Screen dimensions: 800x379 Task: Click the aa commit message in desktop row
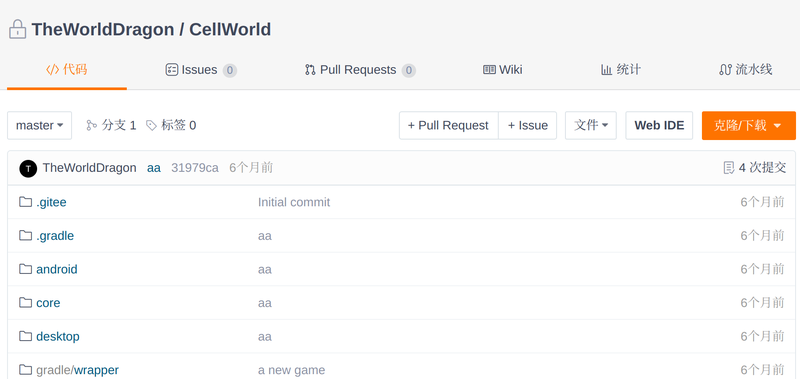click(265, 336)
